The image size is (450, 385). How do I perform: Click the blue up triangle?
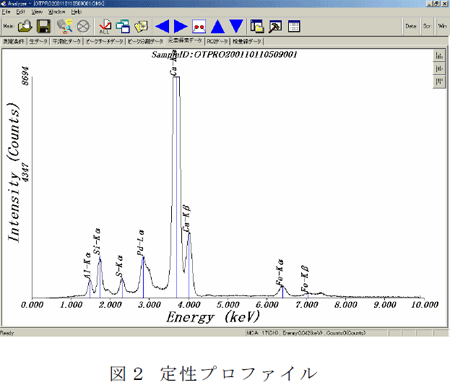218,26
